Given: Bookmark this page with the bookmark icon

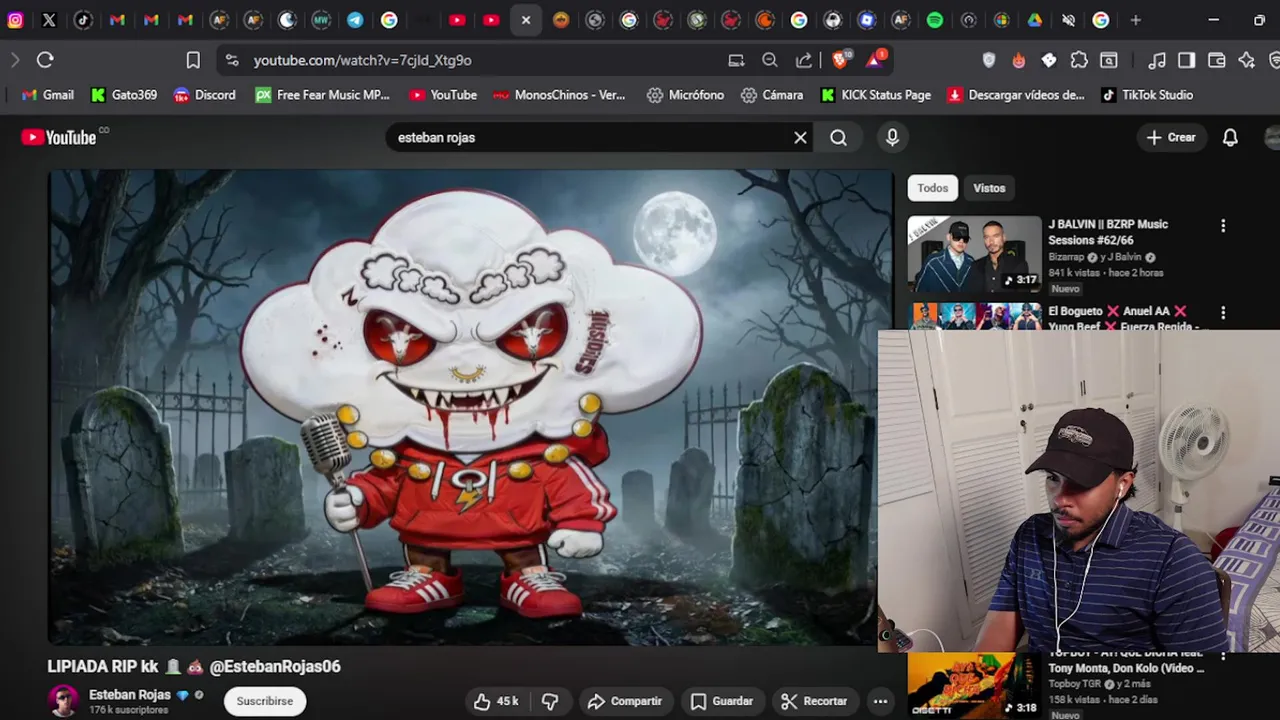Looking at the screenshot, I should pyautogui.click(x=193, y=60).
